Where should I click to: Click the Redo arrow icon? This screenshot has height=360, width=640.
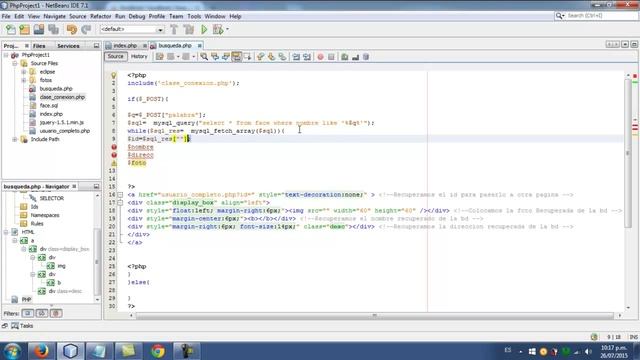pos(86,29)
